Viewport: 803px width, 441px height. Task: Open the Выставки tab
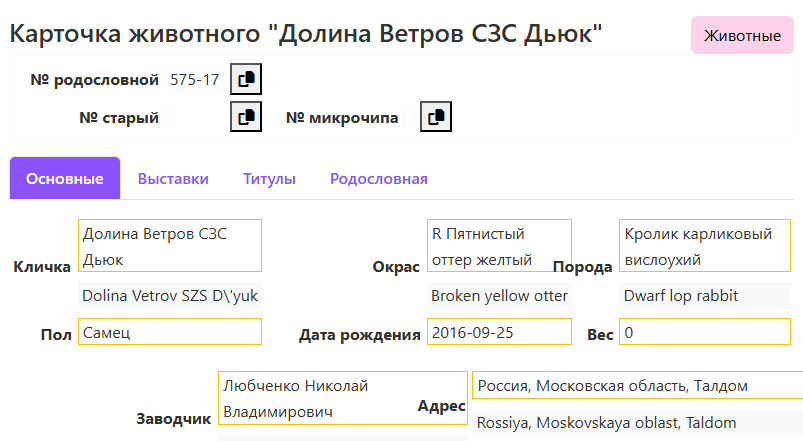[x=173, y=179]
